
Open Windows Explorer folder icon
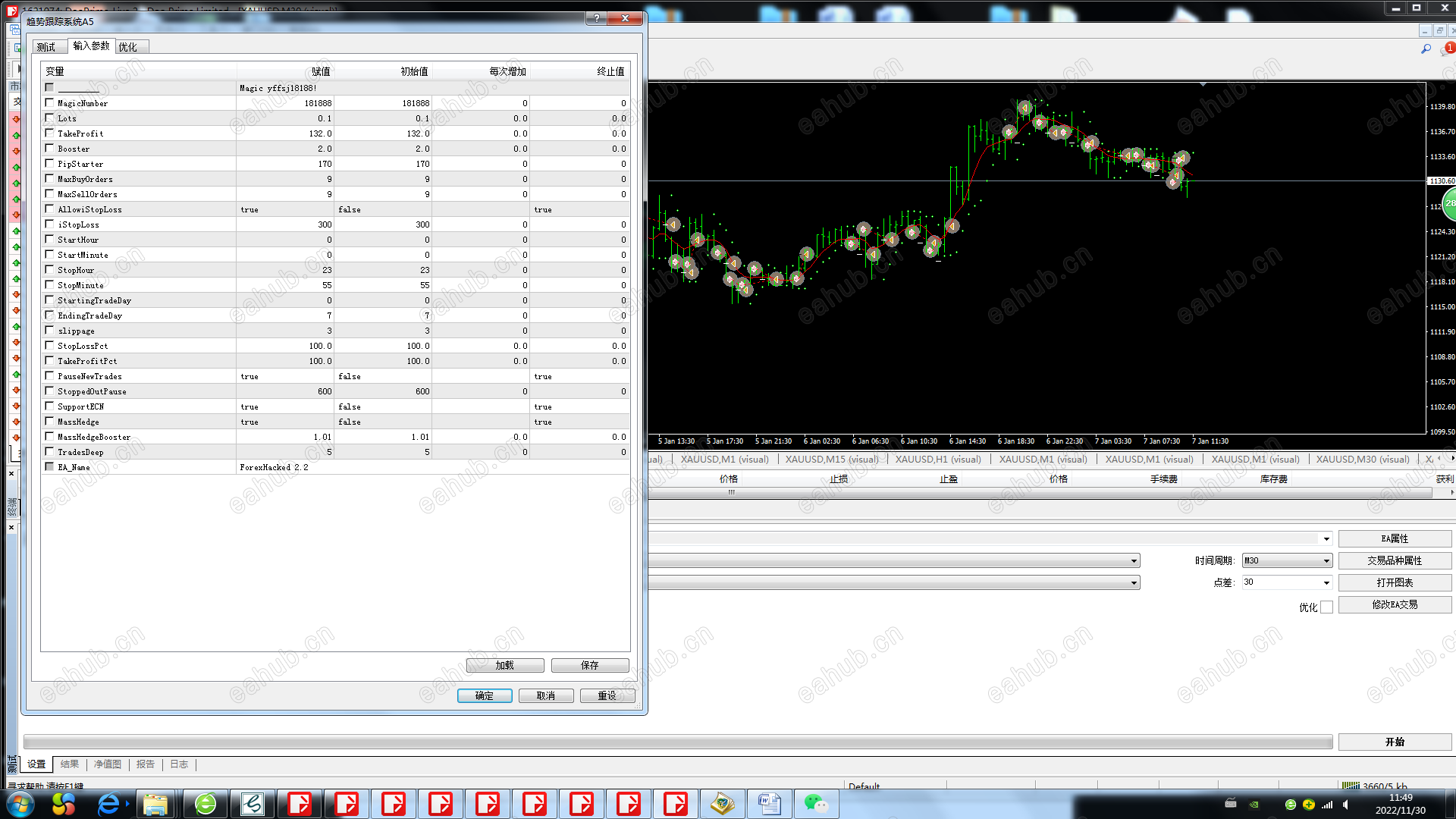(155, 803)
